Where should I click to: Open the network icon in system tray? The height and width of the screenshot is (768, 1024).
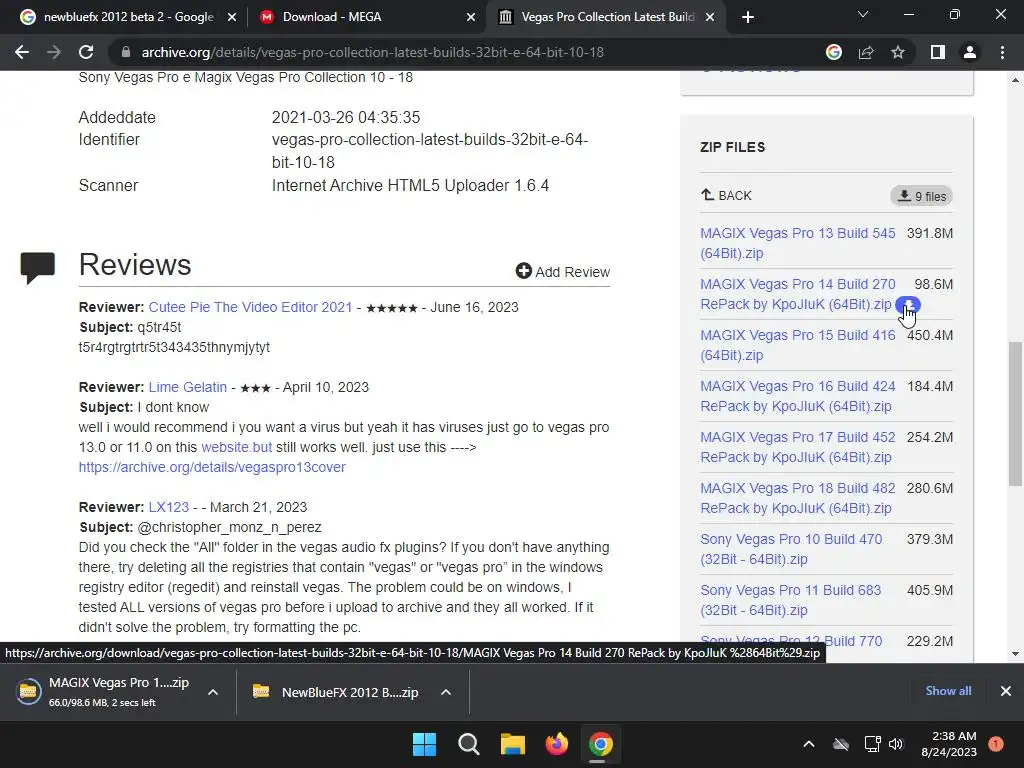click(872, 744)
